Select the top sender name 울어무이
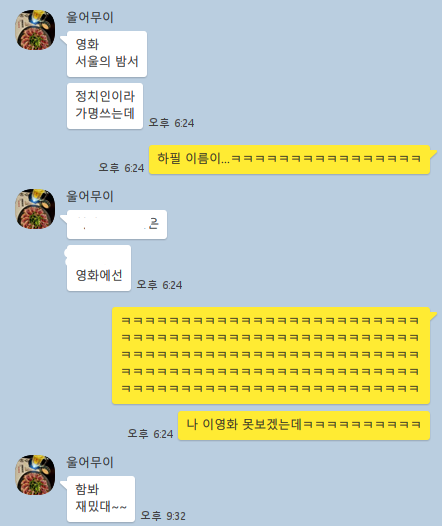The width and height of the screenshot is (442, 526). coord(90,17)
